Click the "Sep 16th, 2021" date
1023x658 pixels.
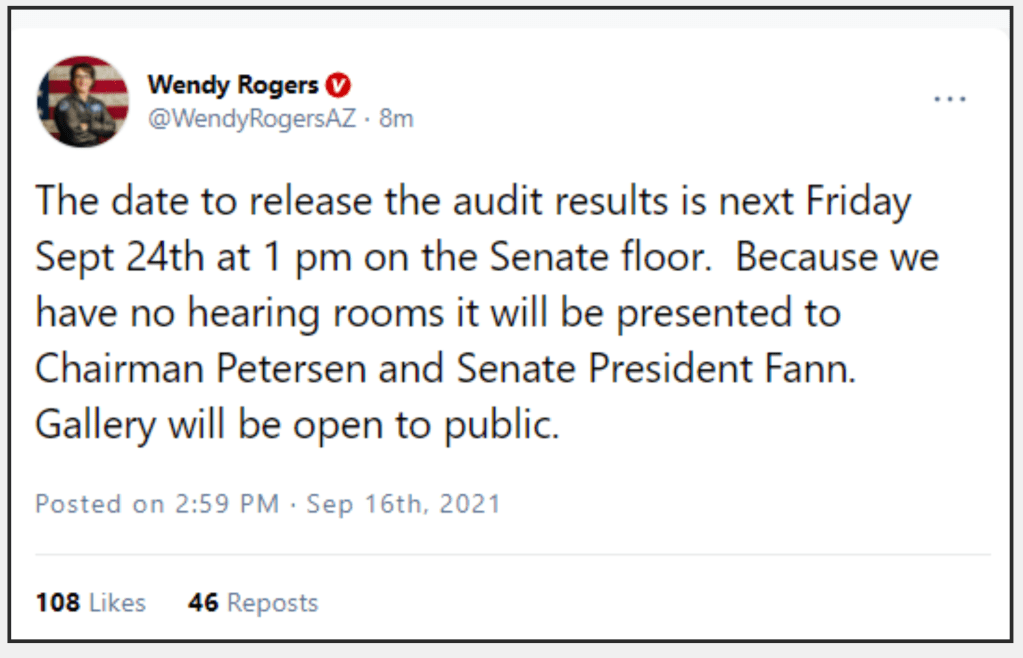[x=403, y=503]
